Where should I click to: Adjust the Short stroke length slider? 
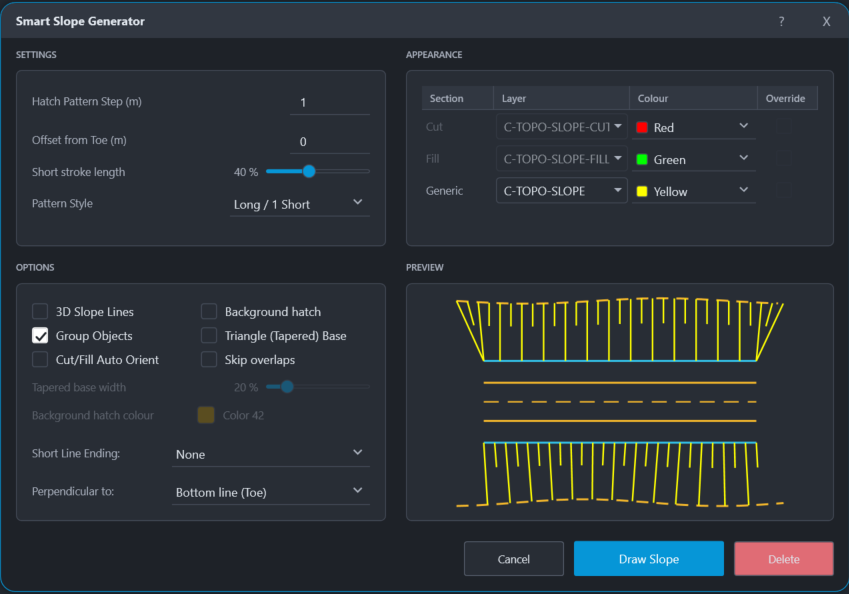point(318,172)
